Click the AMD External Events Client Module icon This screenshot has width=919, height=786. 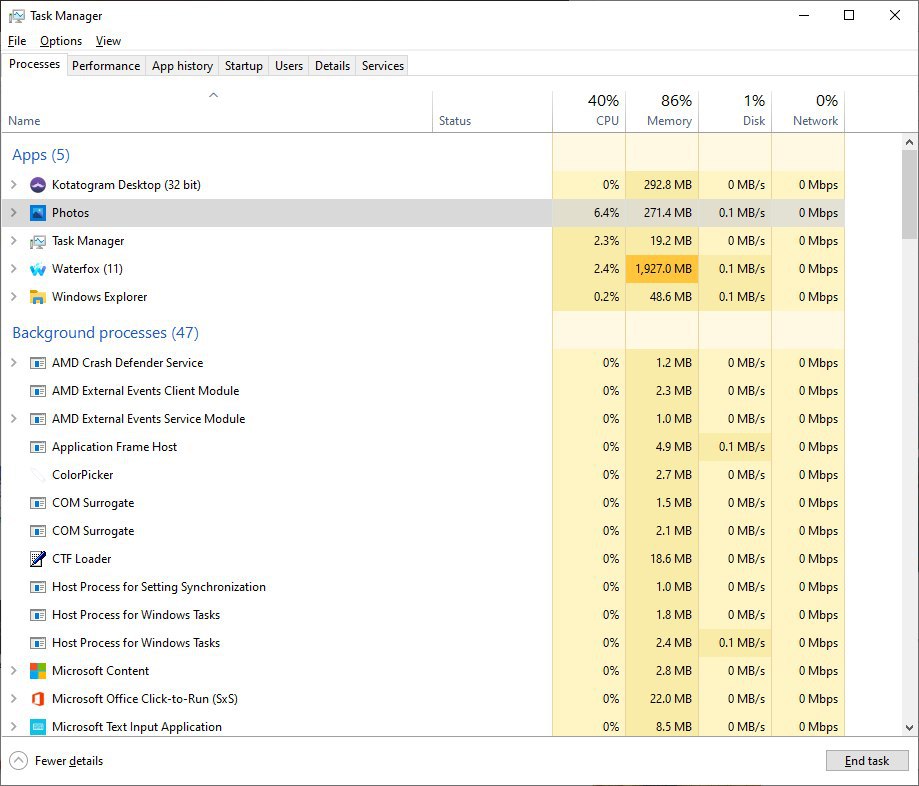pyautogui.click(x=38, y=391)
